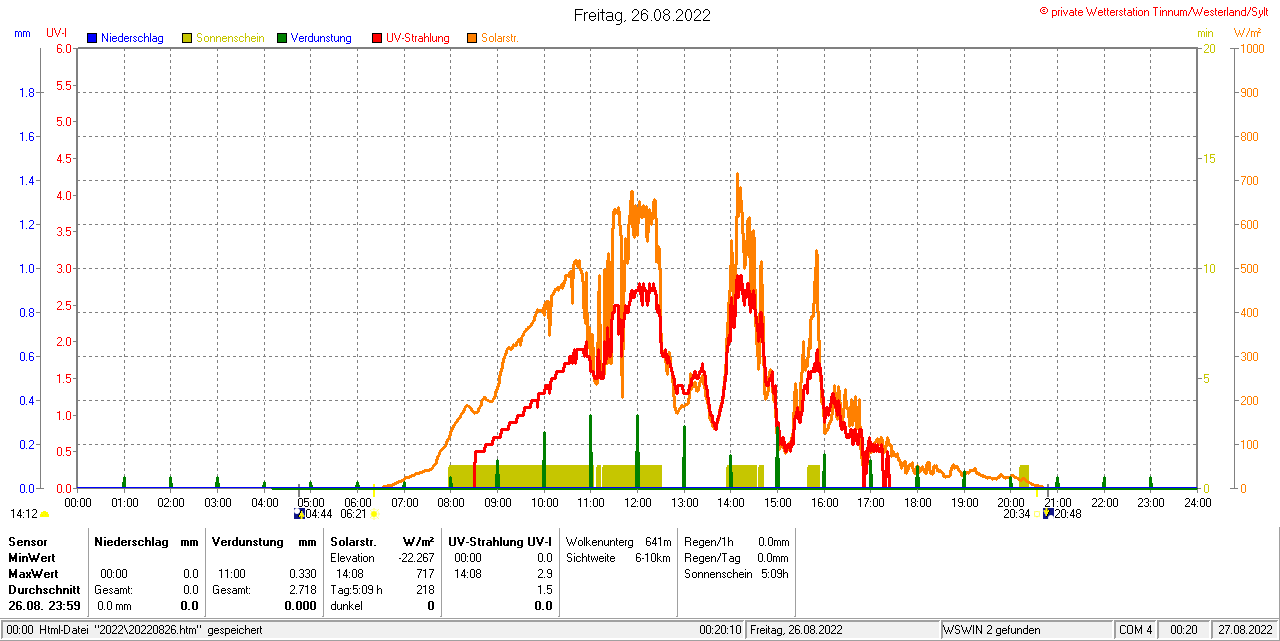Click the yellow min axis unit label
The image size is (1280, 641).
1205,33
